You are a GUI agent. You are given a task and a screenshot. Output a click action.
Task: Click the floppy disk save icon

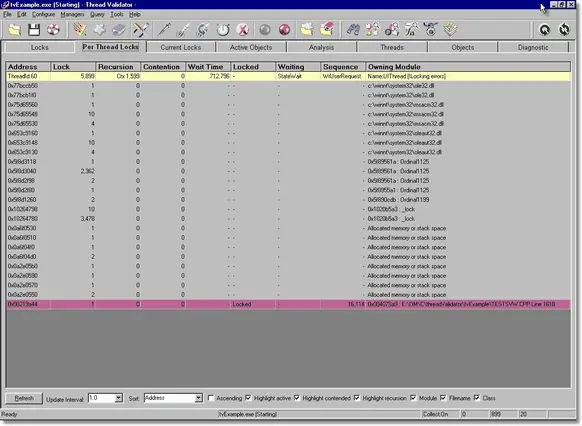(x=34, y=30)
